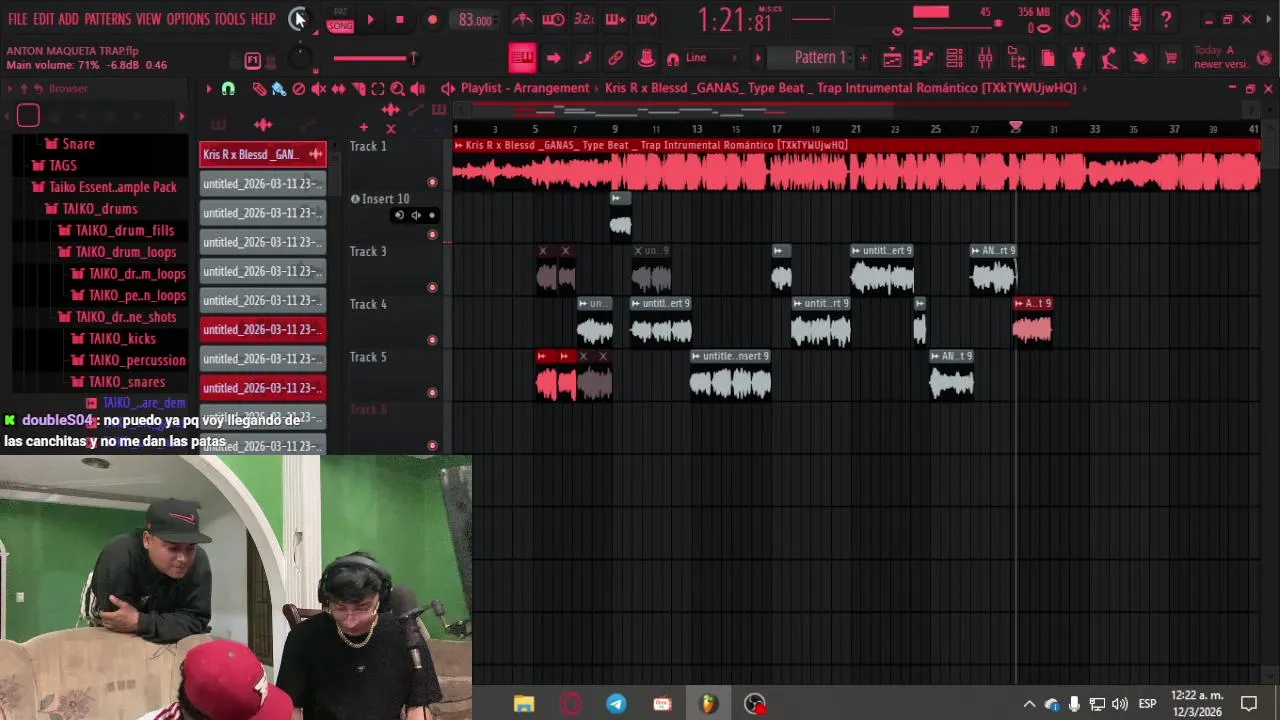Mute Track 3 with its dot
Screen dimensions: 1280x720
click(x=432, y=287)
